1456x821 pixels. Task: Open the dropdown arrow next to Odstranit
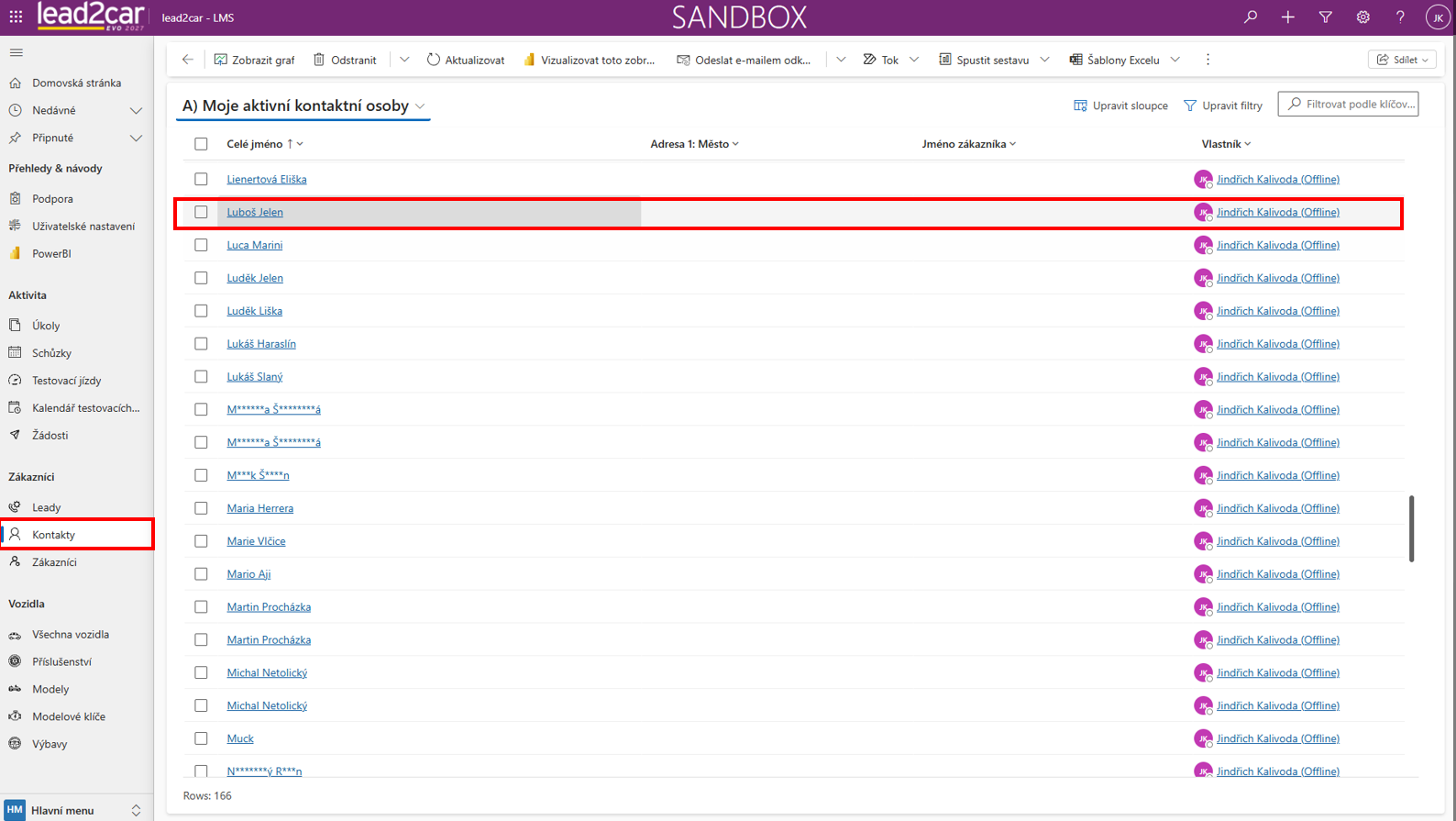pyautogui.click(x=404, y=60)
